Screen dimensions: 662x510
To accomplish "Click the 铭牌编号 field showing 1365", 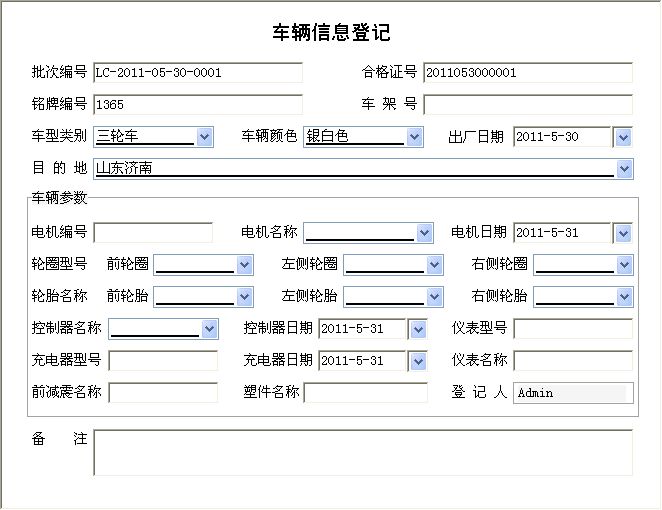I will (198, 104).
